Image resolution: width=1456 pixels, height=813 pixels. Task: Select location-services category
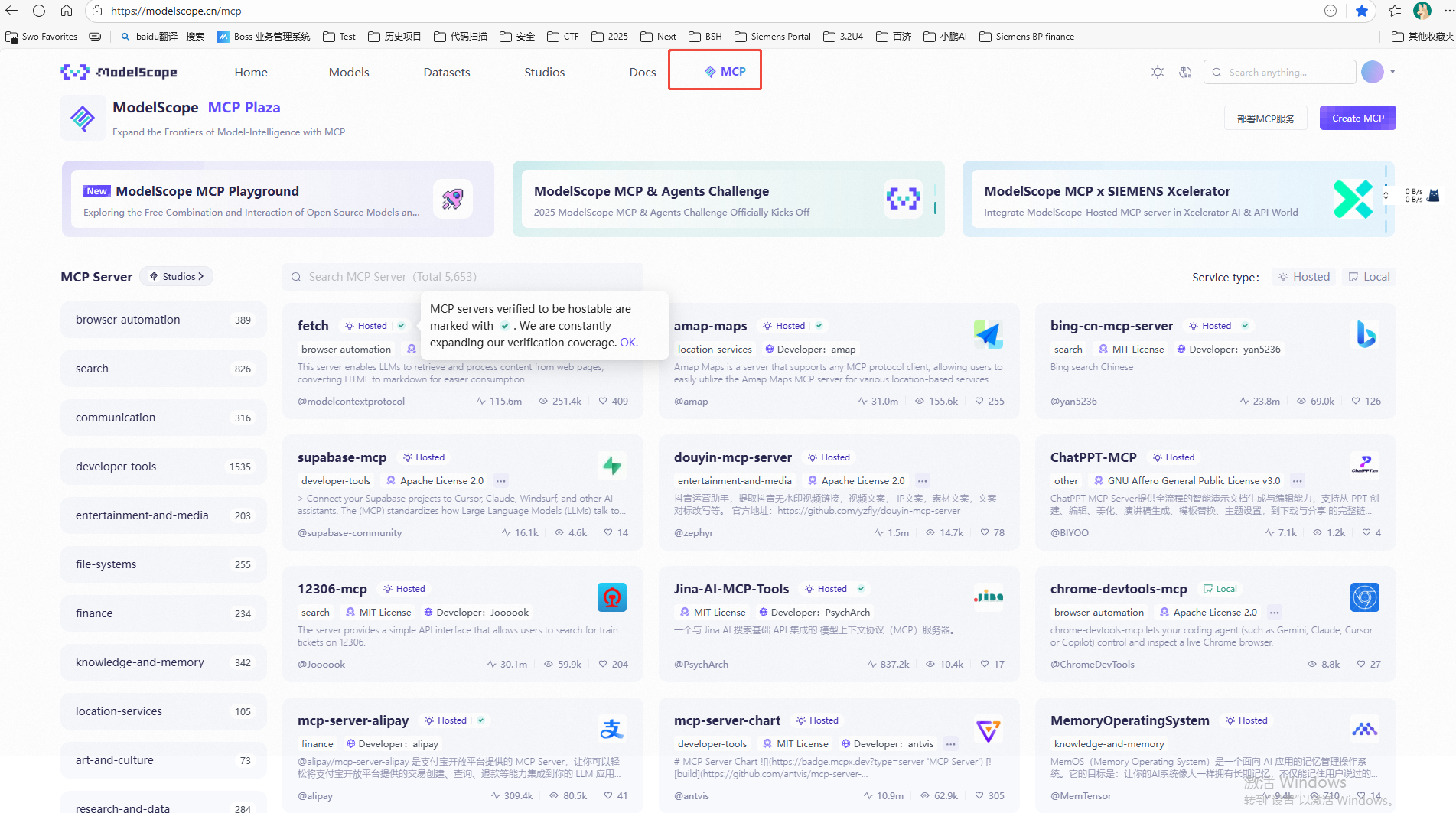pyautogui.click(x=164, y=711)
